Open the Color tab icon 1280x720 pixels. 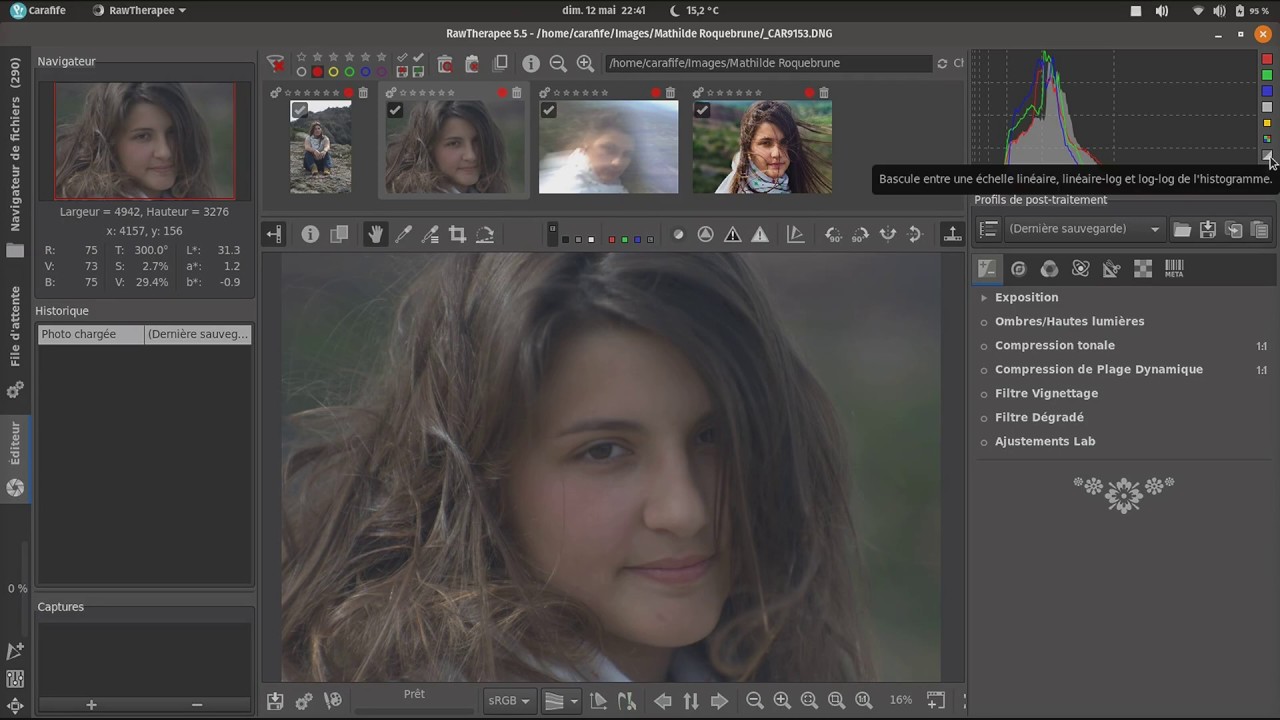(x=1049, y=268)
